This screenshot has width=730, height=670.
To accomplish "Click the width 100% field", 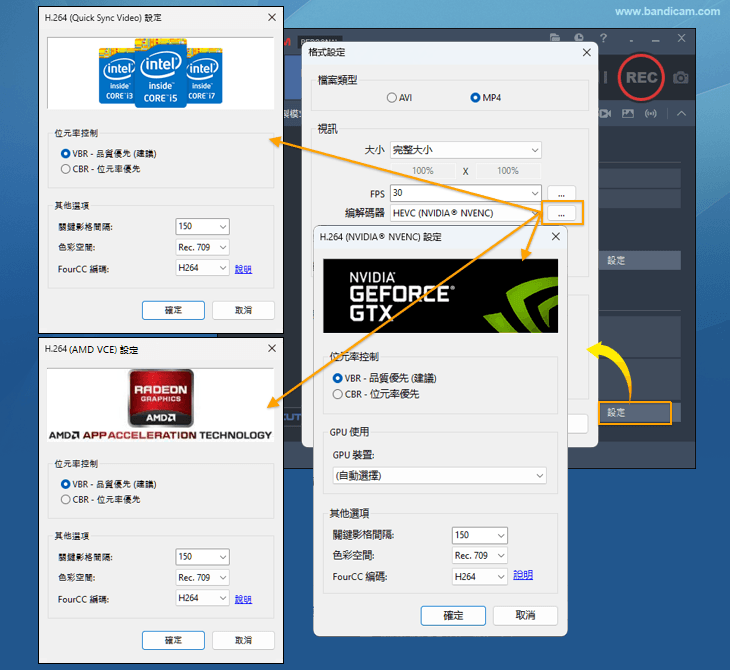I will [423, 171].
